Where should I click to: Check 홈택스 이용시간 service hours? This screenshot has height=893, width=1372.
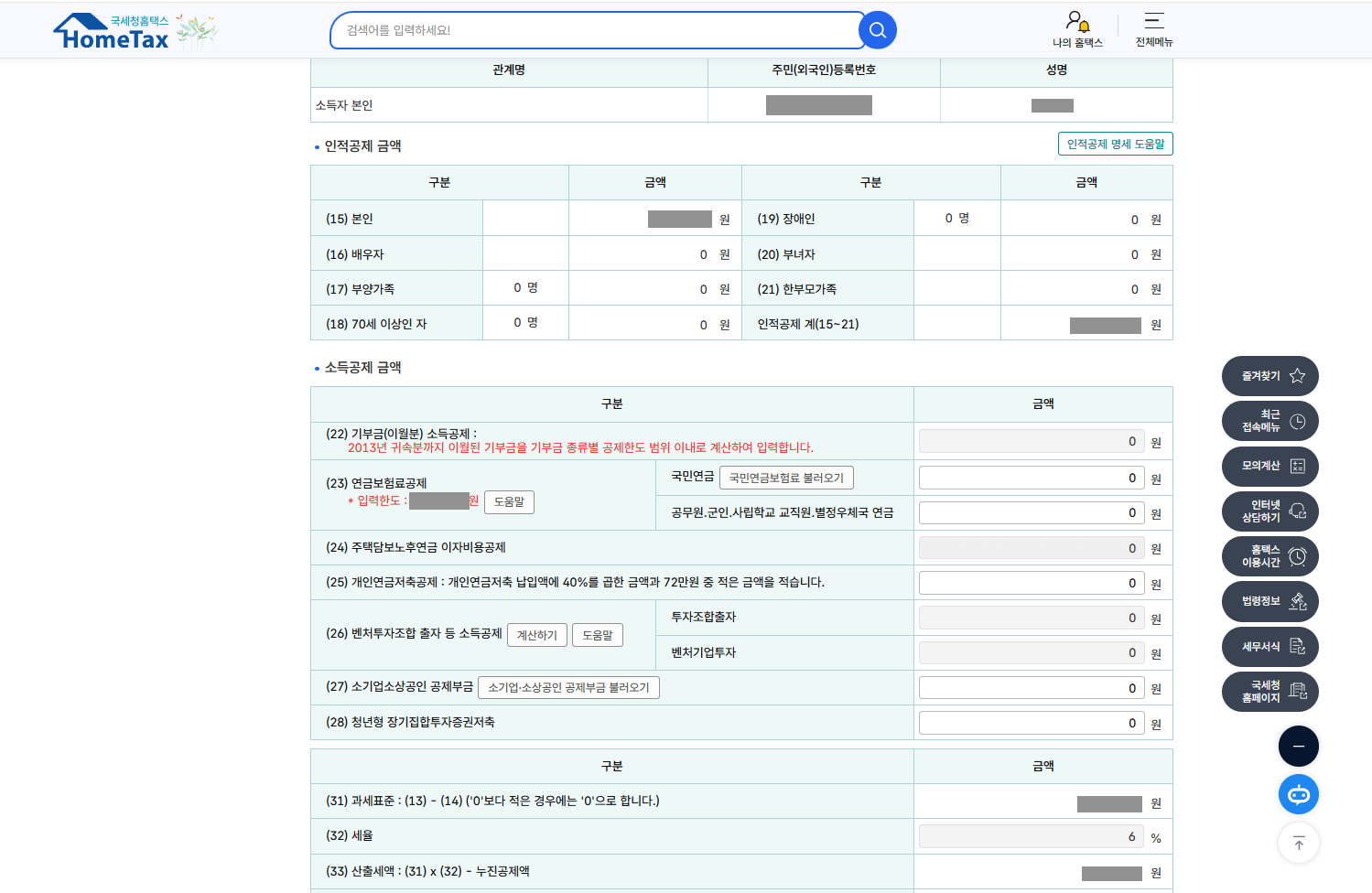[1269, 556]
